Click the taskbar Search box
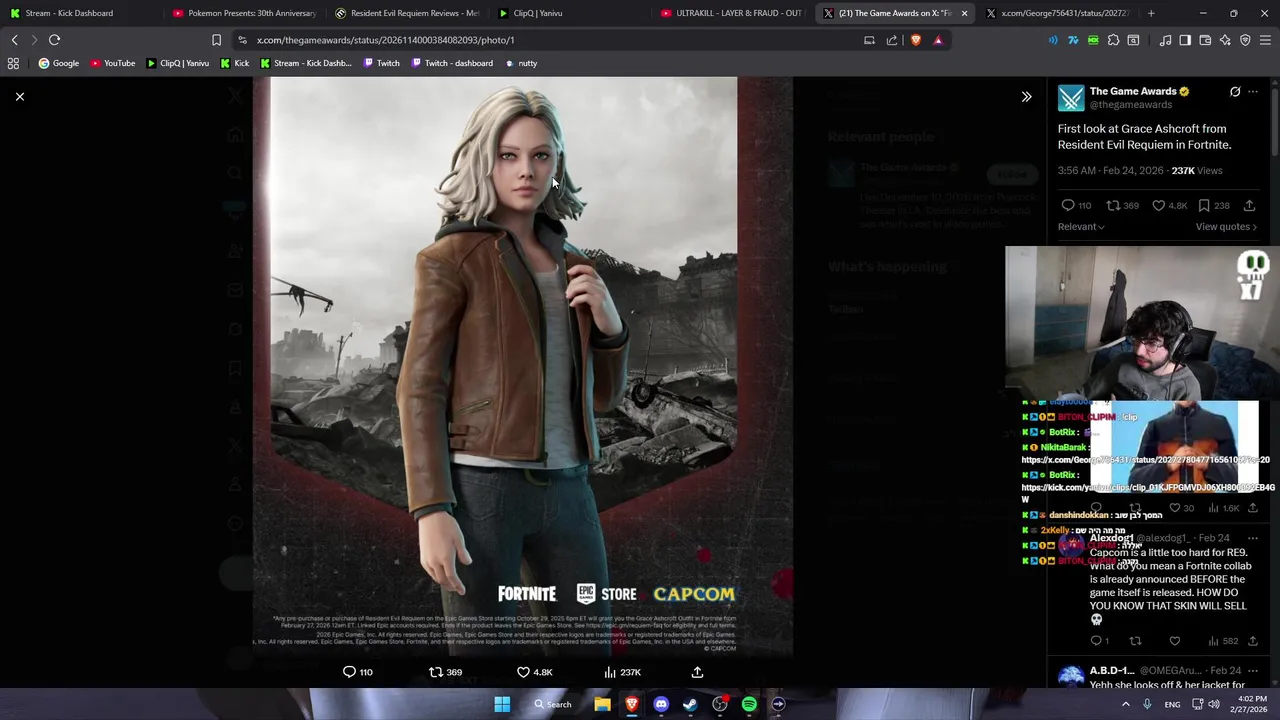 click(553, 704)
